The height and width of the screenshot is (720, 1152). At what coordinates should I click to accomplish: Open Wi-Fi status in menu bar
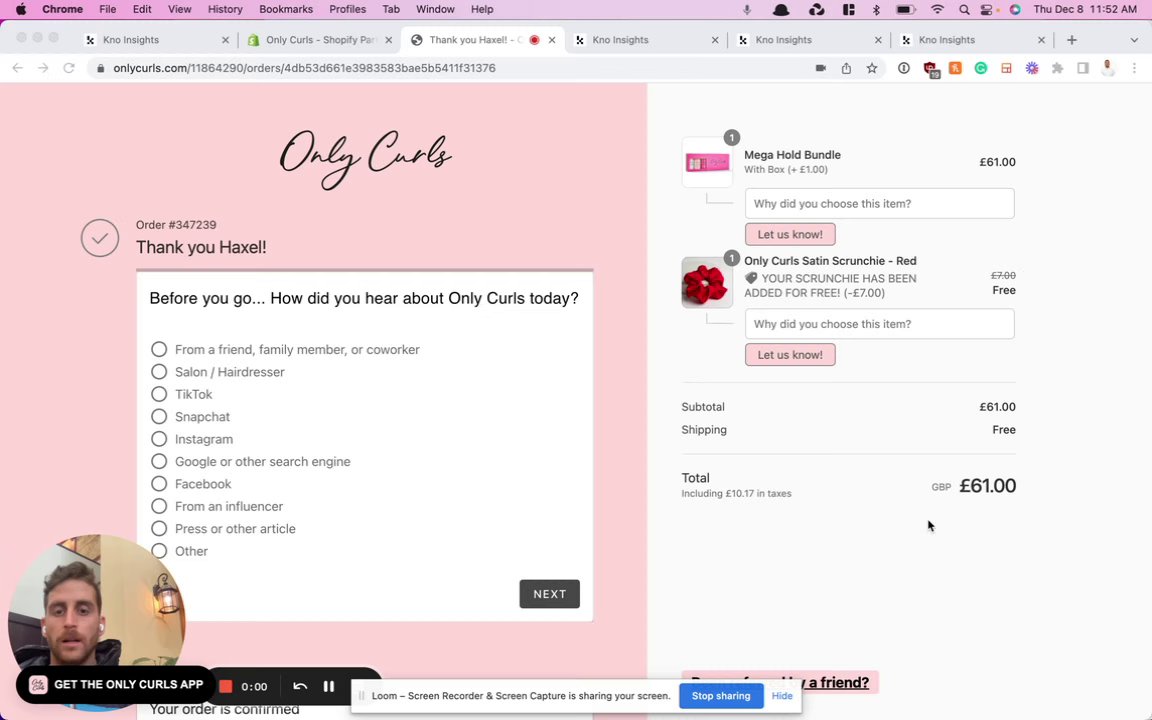[937, 10]
